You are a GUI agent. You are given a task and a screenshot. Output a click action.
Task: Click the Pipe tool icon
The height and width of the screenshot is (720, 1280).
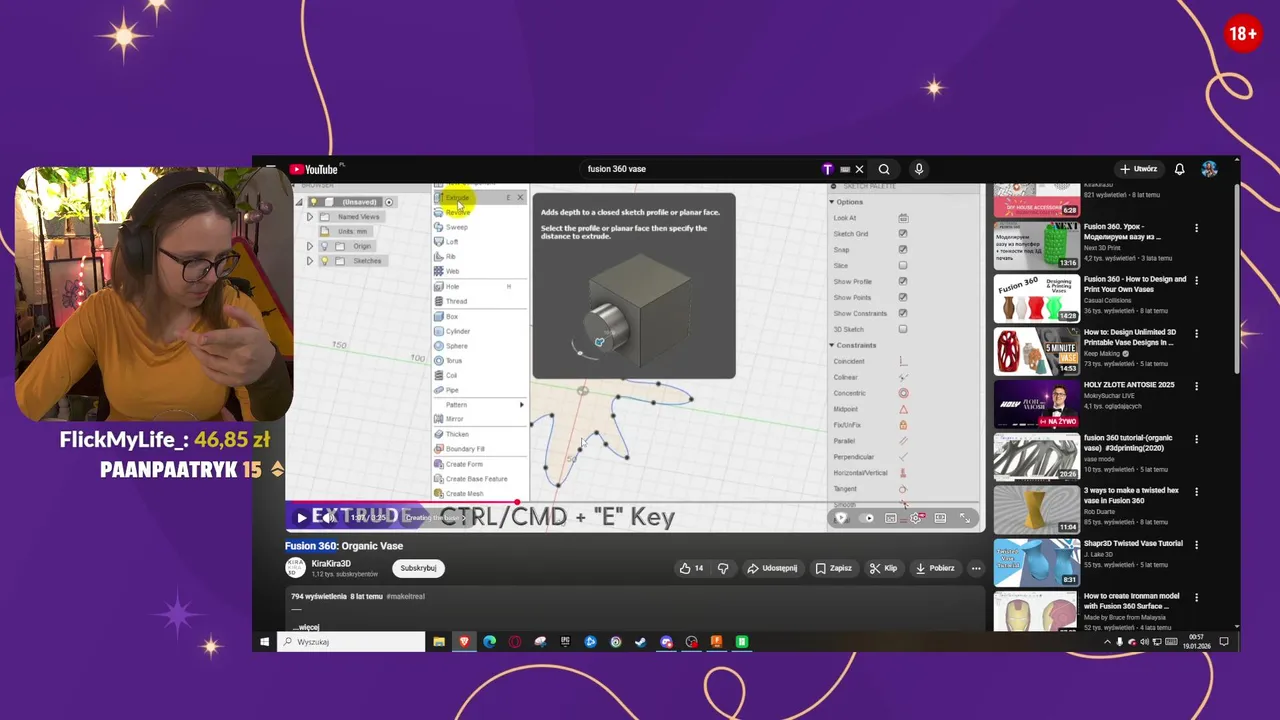click(438, 390)
